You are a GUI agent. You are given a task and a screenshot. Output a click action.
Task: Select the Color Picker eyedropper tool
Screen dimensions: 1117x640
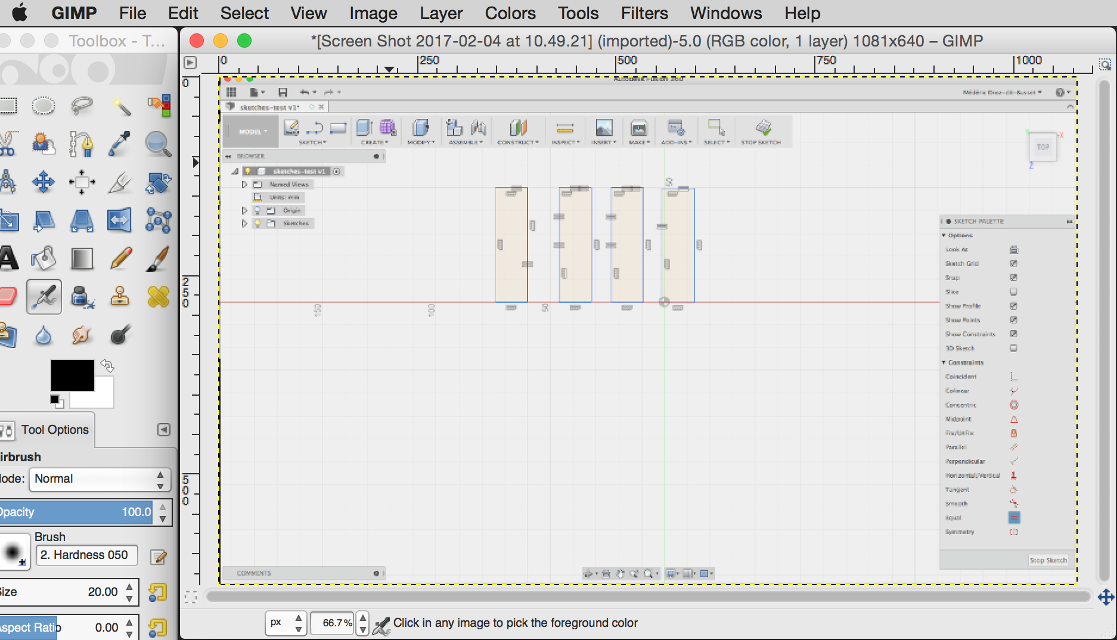click(x=120, y=144)
